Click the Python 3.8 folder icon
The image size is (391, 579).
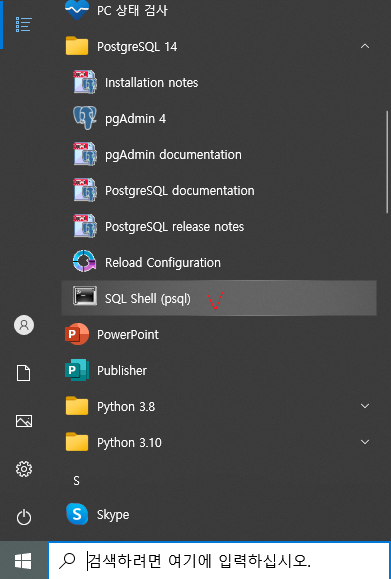(x=77, y=406)
